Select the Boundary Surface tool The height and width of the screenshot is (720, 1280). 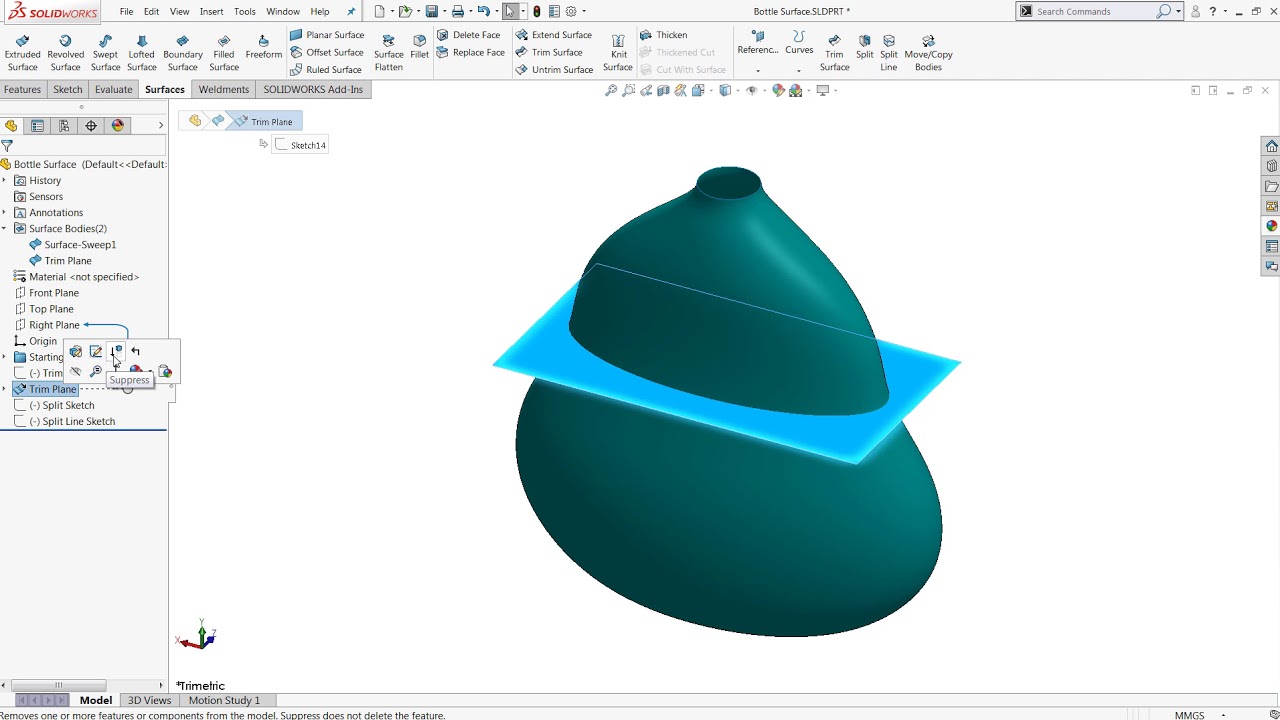182,53
